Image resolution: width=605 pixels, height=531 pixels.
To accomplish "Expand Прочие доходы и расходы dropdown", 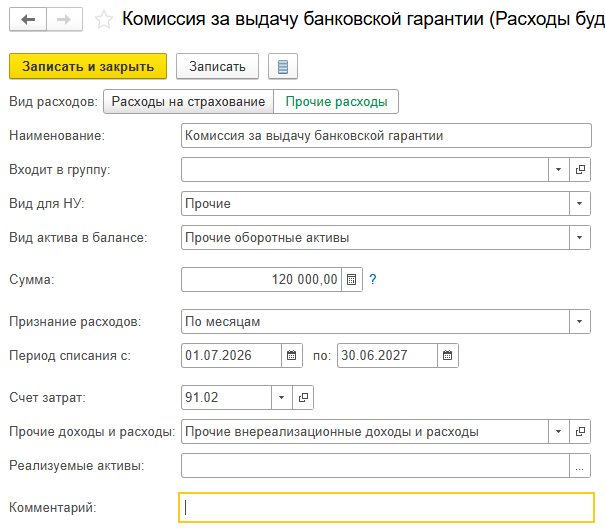I will pyautogui.click(x=559, y=431).
